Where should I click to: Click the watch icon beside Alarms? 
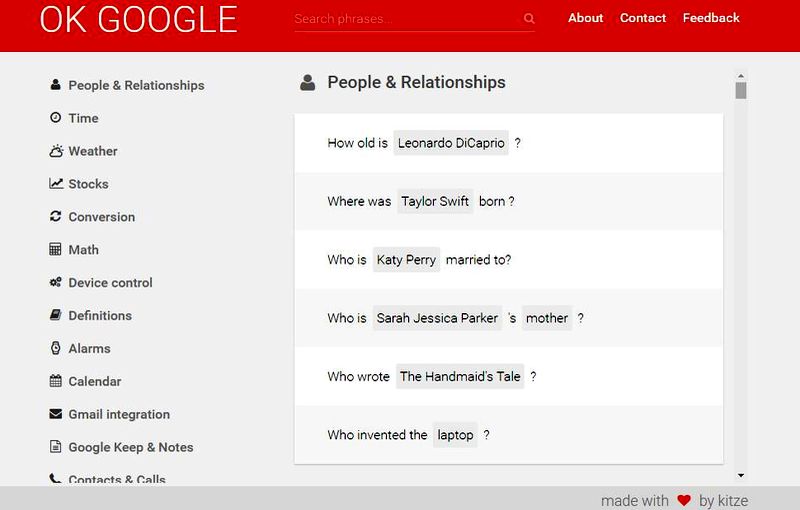pos(56,348)
